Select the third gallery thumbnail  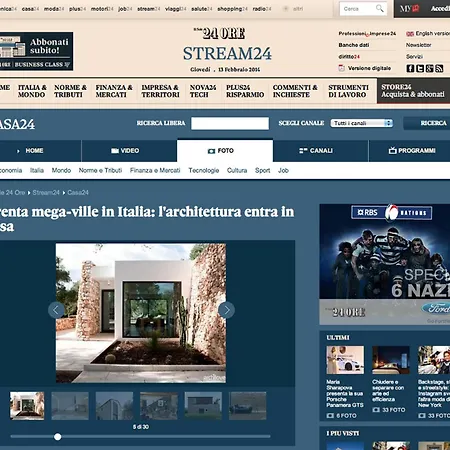pos(114,406)
